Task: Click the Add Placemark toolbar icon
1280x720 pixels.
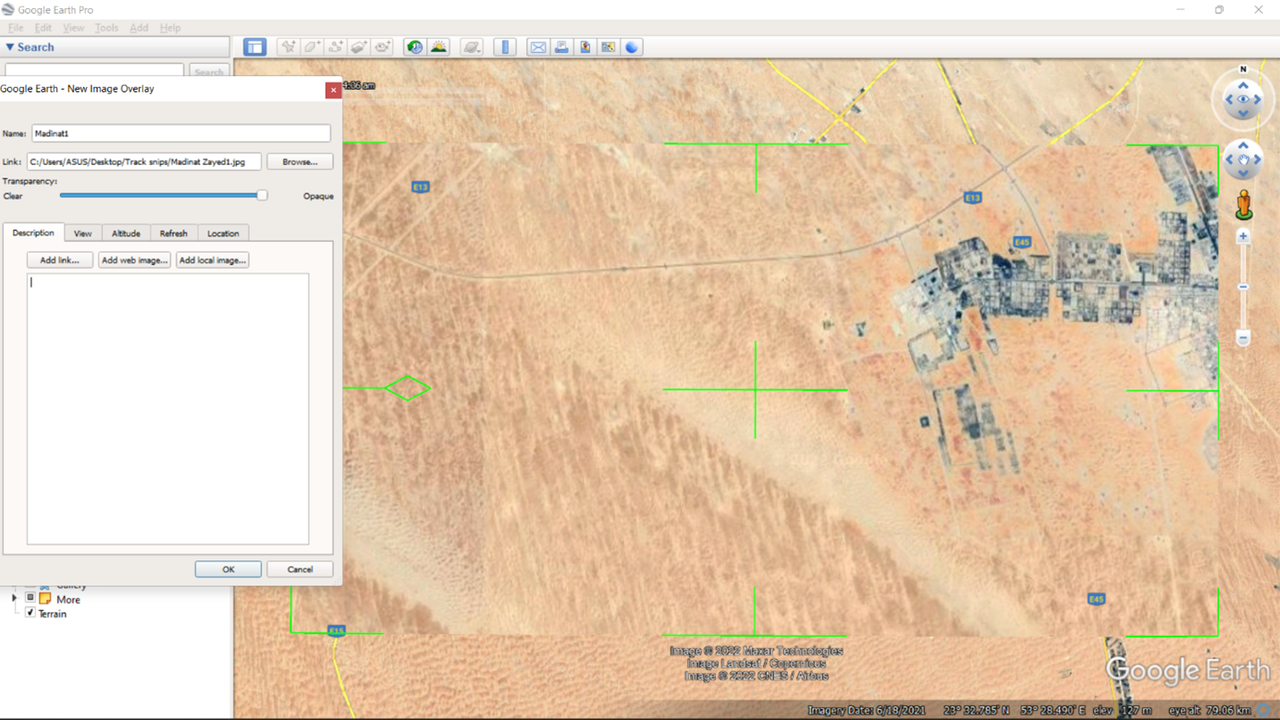Action: pos(288,47)
